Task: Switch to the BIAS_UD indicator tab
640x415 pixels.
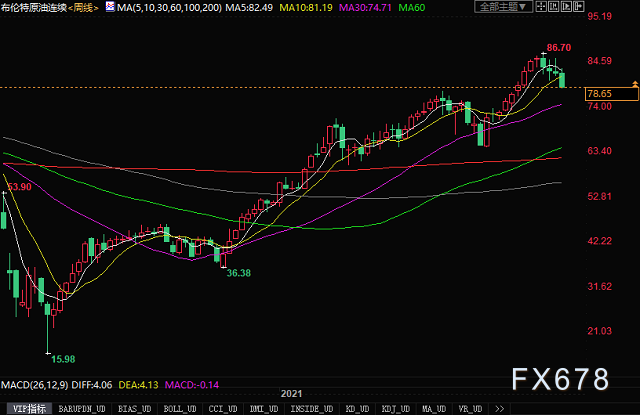Action: coord(135,408)
